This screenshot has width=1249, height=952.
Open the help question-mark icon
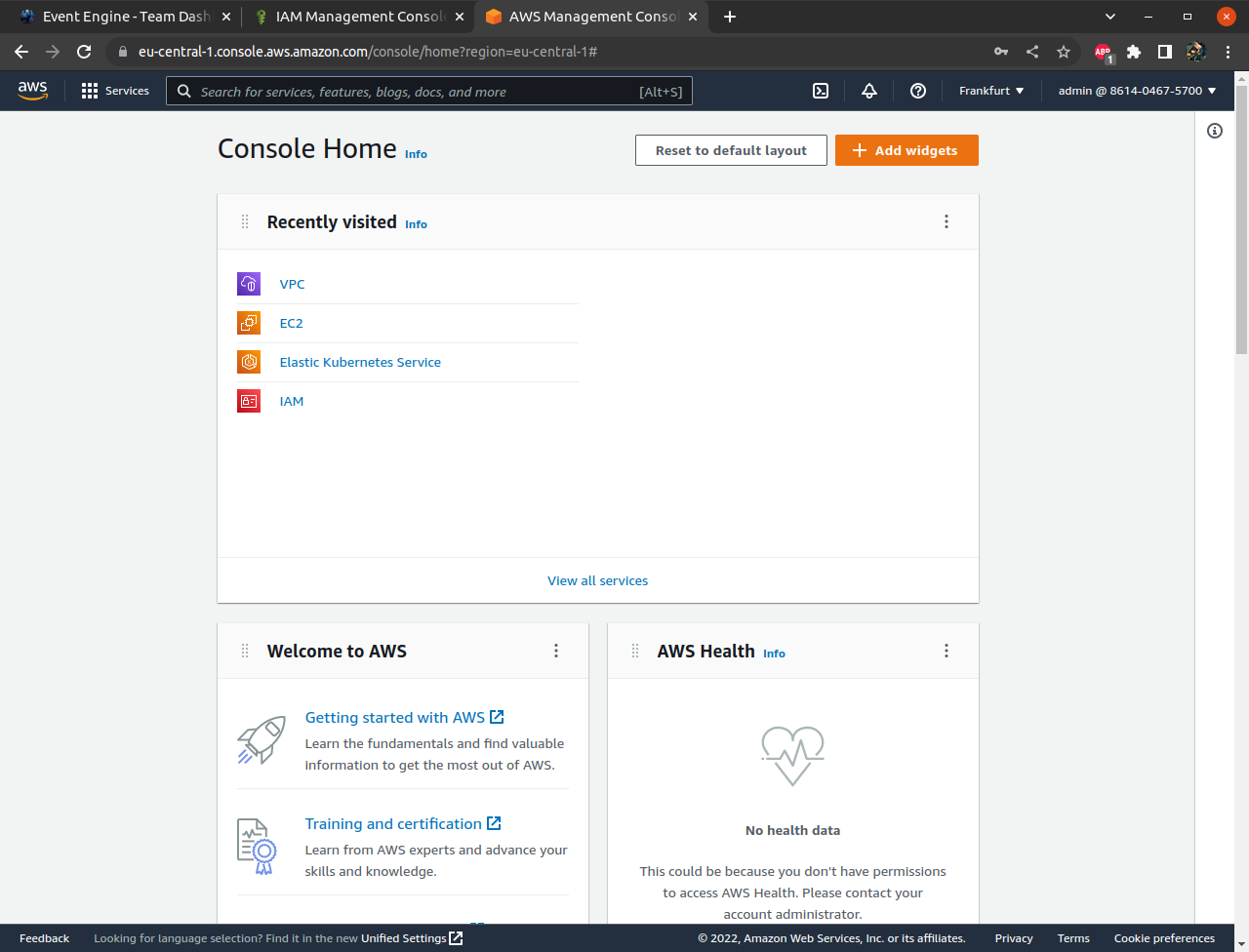[x=918, y=91]
